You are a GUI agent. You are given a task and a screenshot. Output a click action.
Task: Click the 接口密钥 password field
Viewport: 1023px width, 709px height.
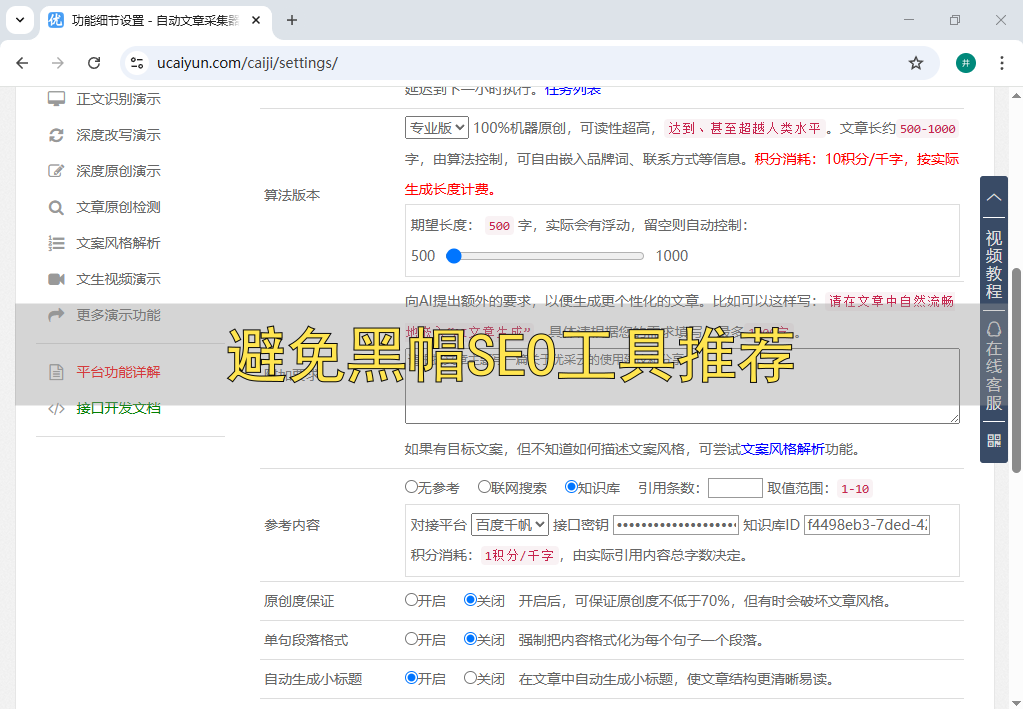tap(676, 524)
